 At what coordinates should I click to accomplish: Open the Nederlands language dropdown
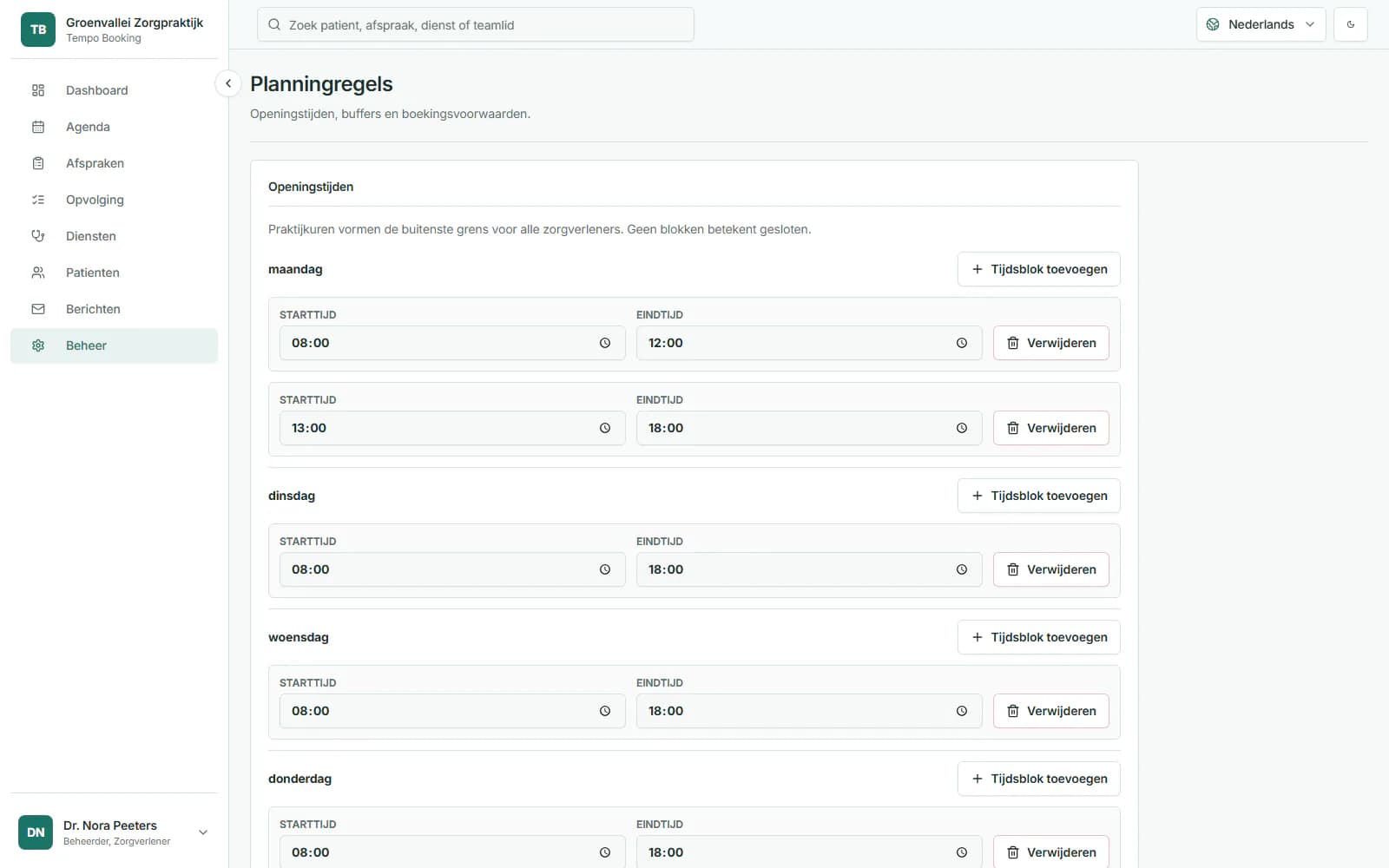coord(1261,24)
